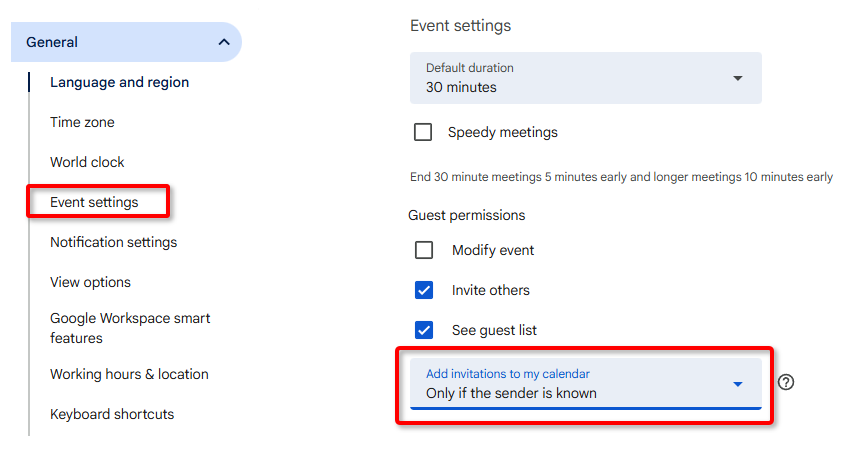
Task: Select Event settings in sidebar
Action: pos(94,202)
